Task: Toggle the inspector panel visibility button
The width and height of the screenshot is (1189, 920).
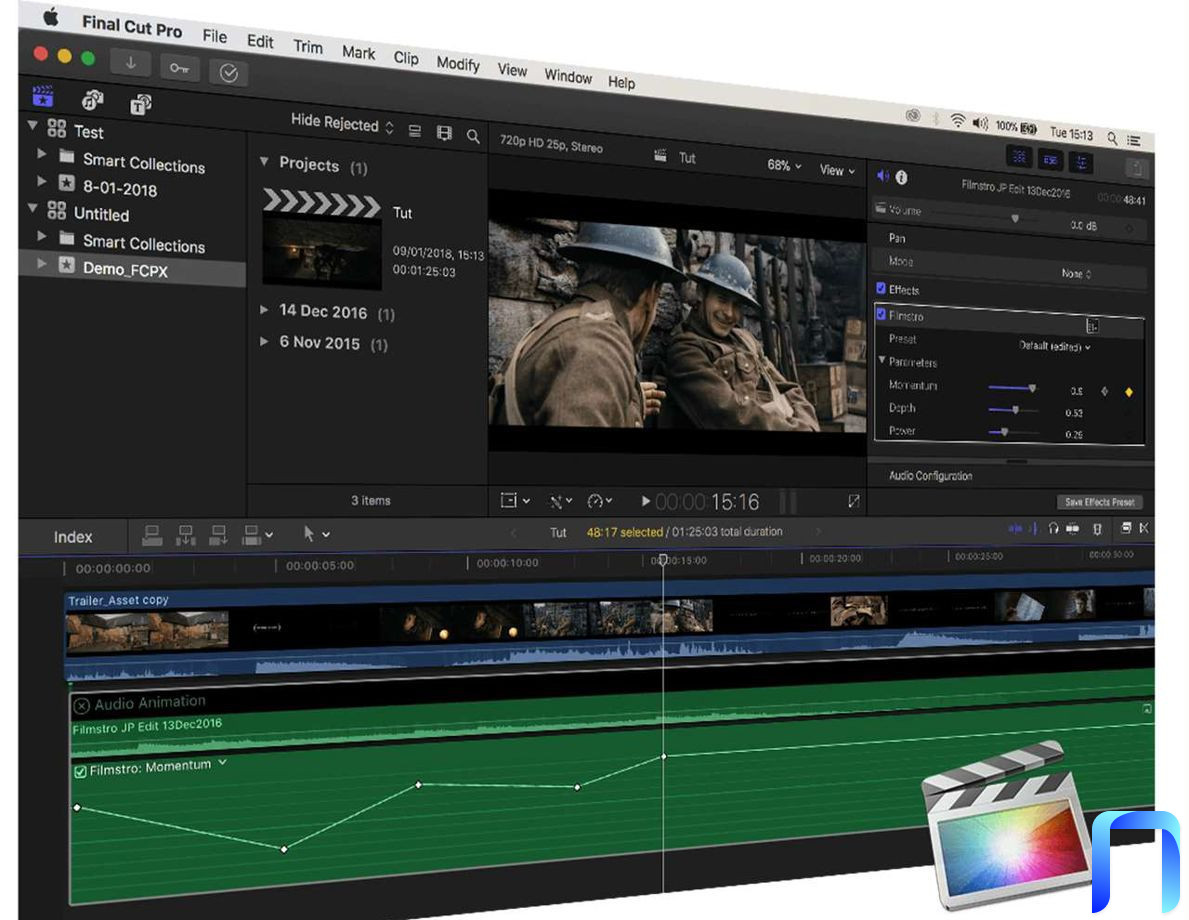Action: coord(1081,162)
